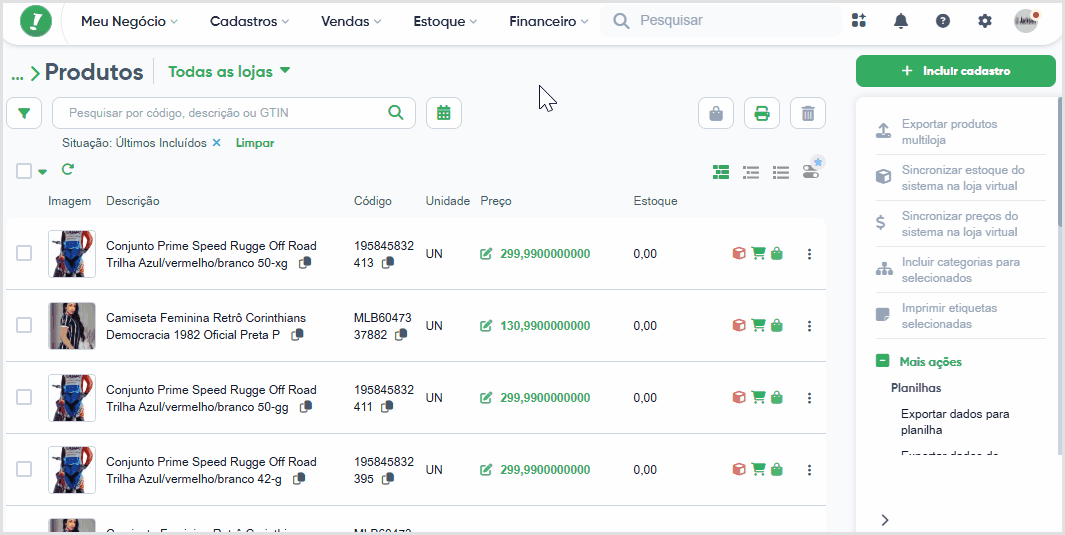
Task: Remove the Últimos Incluídos filter tag
Action: [x=217, y=143]
